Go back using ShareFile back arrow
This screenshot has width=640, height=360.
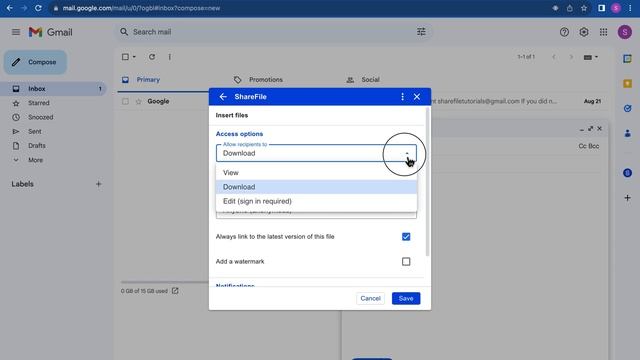coord(223,97)
